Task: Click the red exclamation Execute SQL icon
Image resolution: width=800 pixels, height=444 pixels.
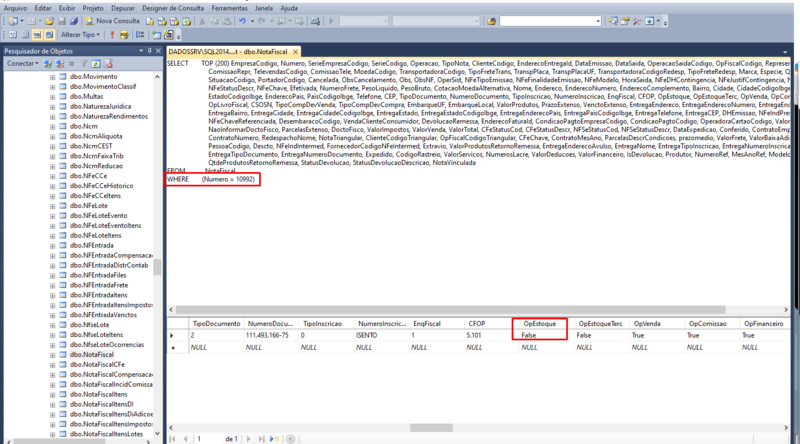Action: [x=112, y=35]
